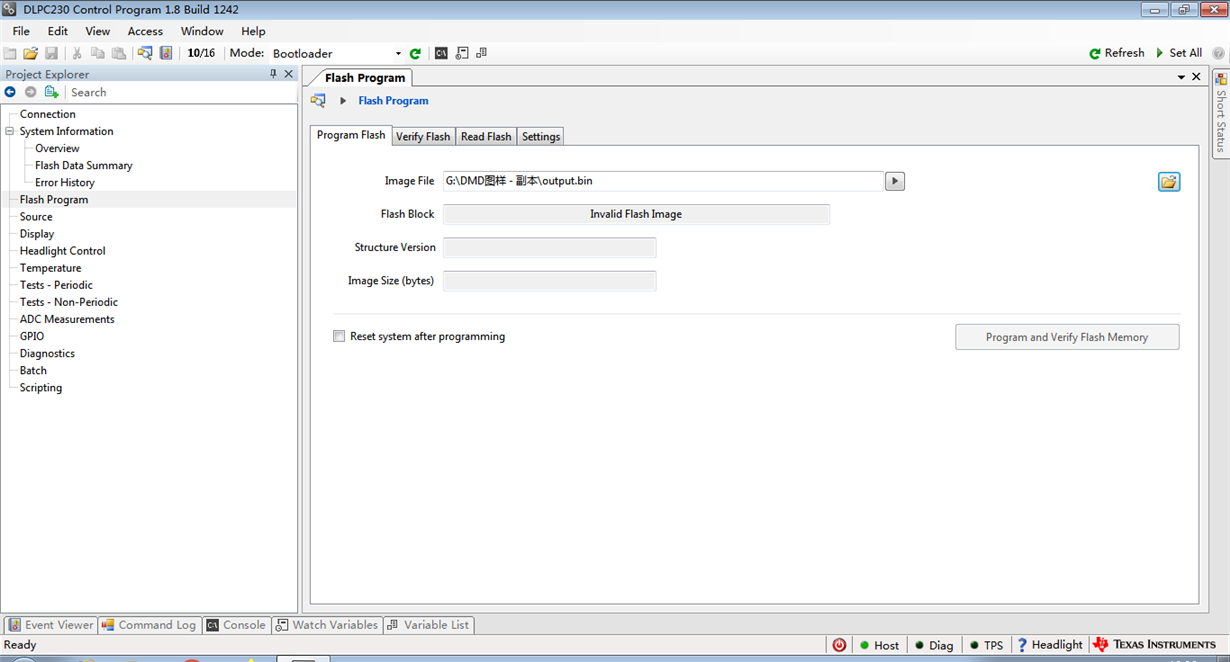
Task: Open the Help menu
Action: tap(254, 31)
